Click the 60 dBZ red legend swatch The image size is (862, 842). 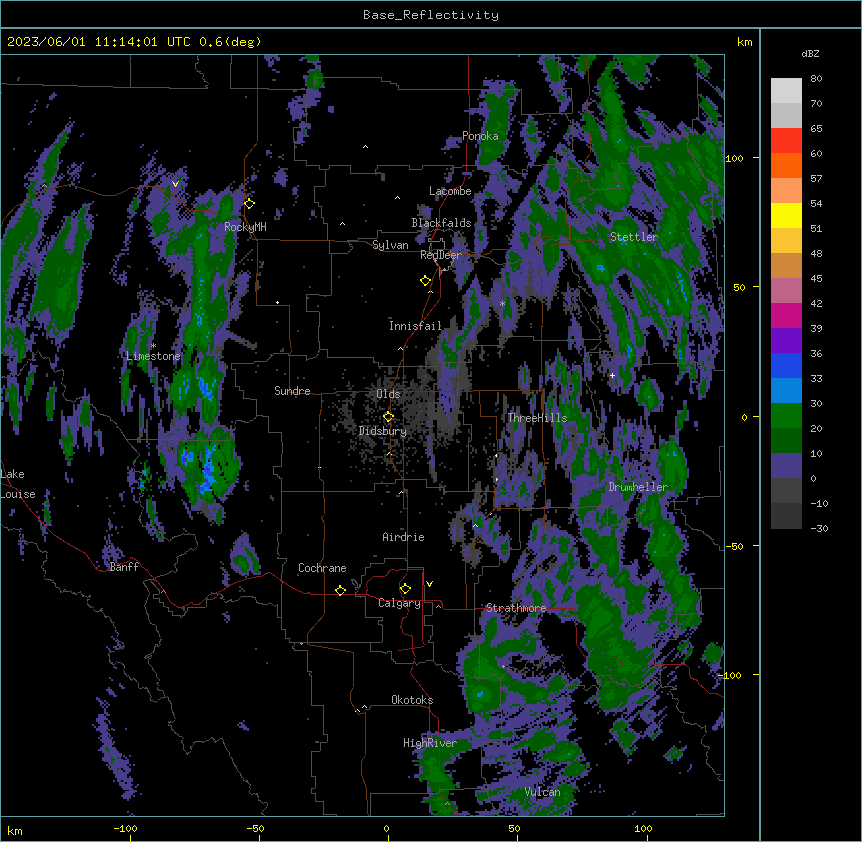(x=786, y=141)
